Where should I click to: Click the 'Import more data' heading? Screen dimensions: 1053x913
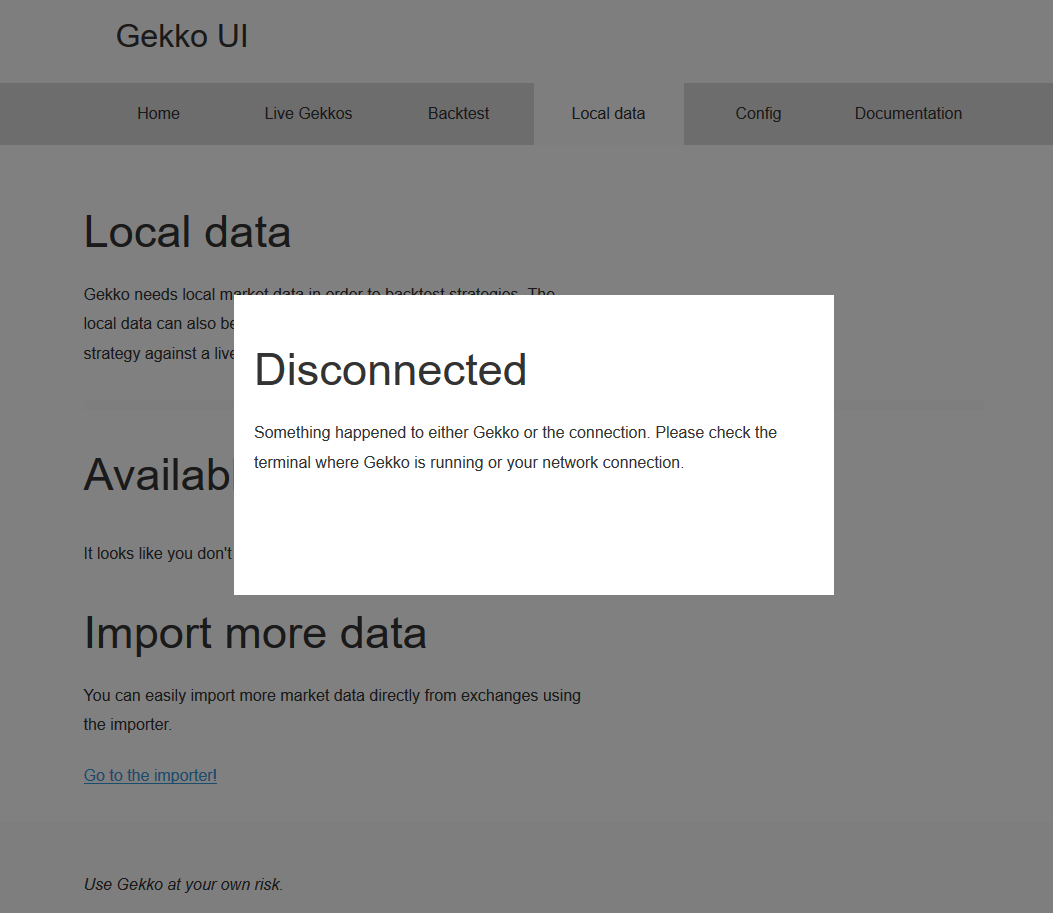(x=255, y=633)
